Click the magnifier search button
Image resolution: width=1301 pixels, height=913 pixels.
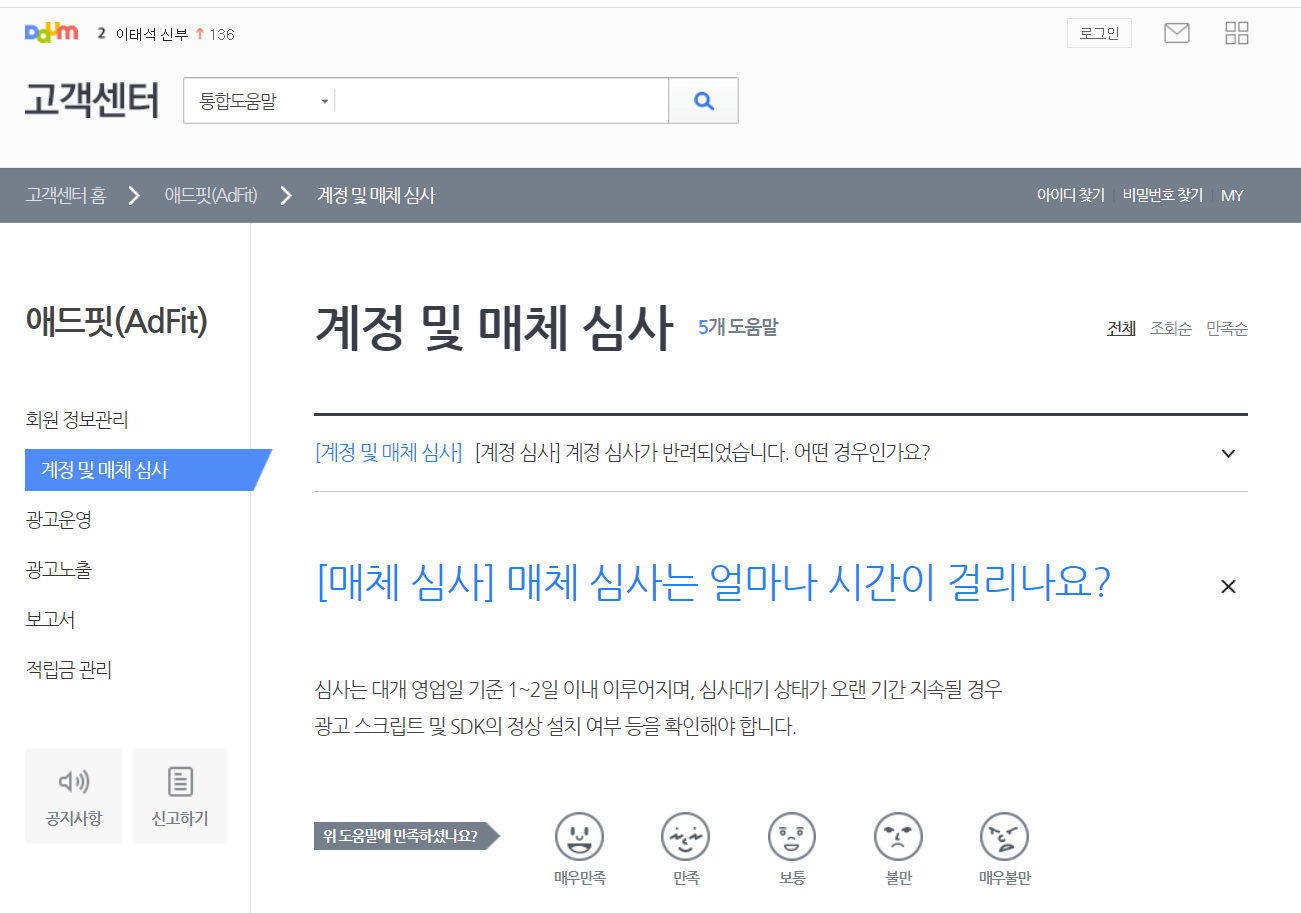coord(704,101)
